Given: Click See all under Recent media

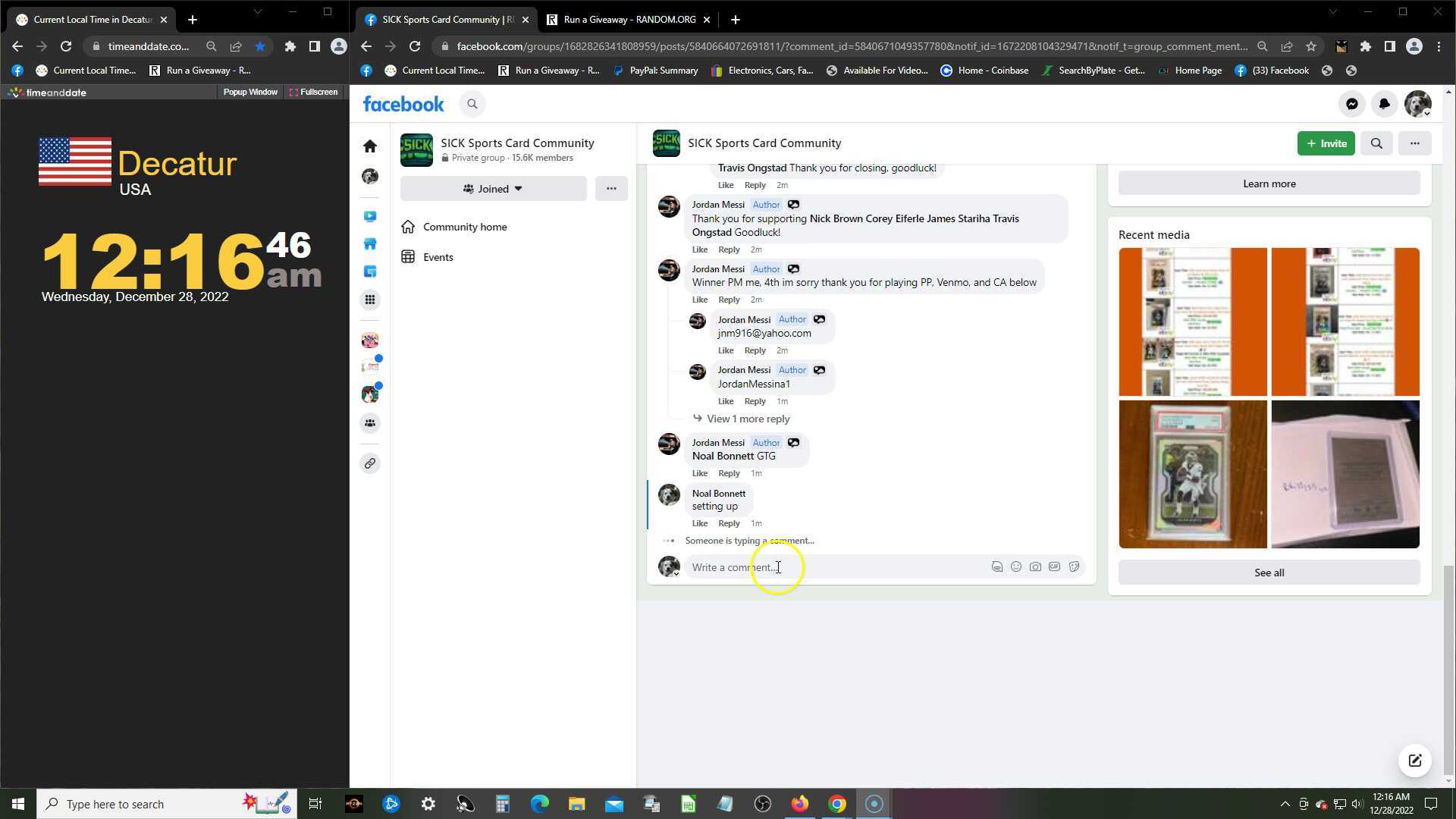Looking at the screenshot, I should [x=1269, y=573].
